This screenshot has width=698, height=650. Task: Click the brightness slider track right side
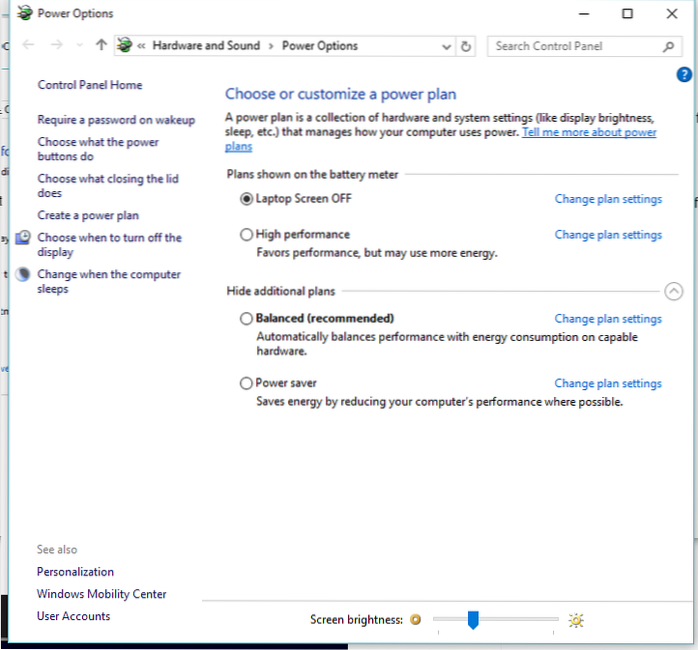point(519,619)
